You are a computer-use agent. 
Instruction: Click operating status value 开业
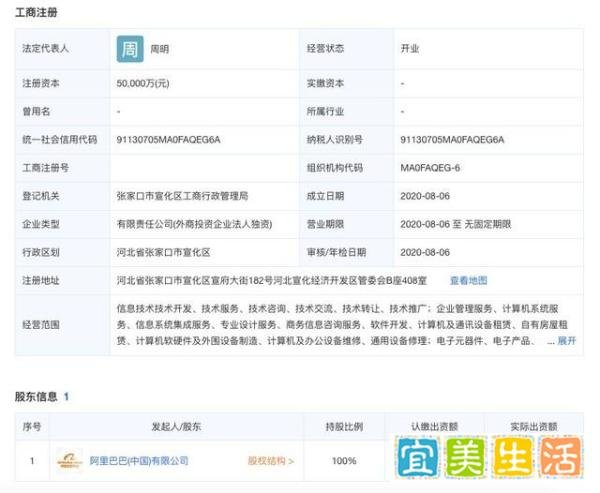(410, 49)
